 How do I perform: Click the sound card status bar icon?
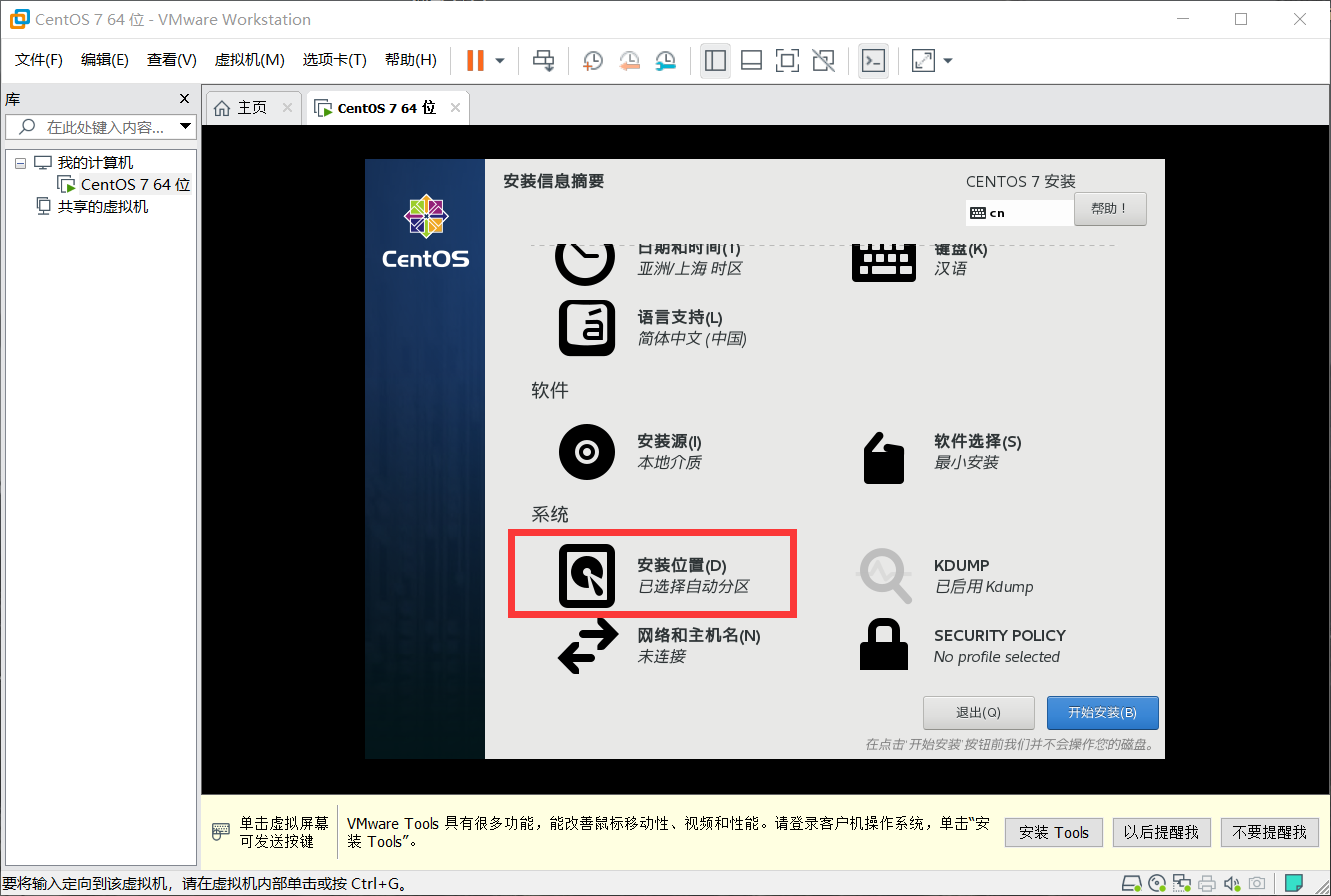point(1232,884)
